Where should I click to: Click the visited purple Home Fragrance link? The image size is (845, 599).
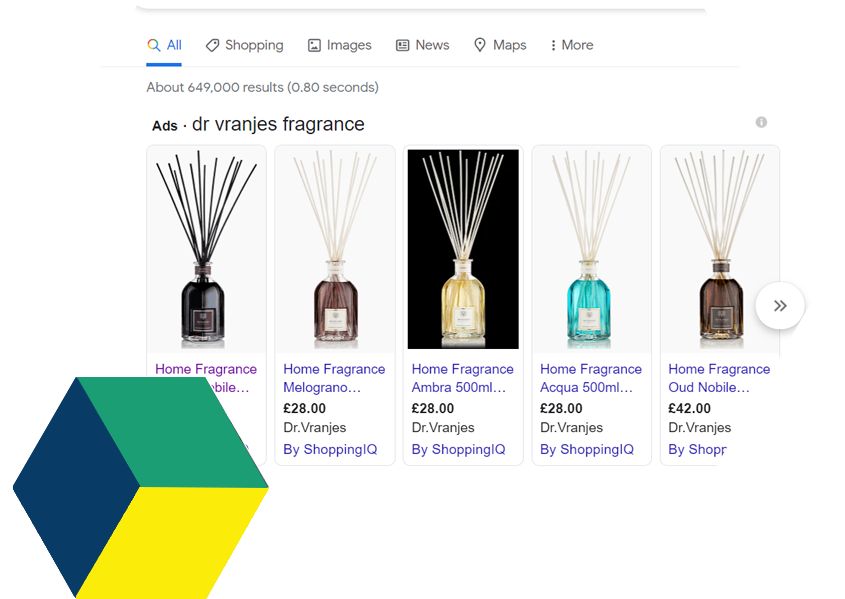[x=206, y=369]
